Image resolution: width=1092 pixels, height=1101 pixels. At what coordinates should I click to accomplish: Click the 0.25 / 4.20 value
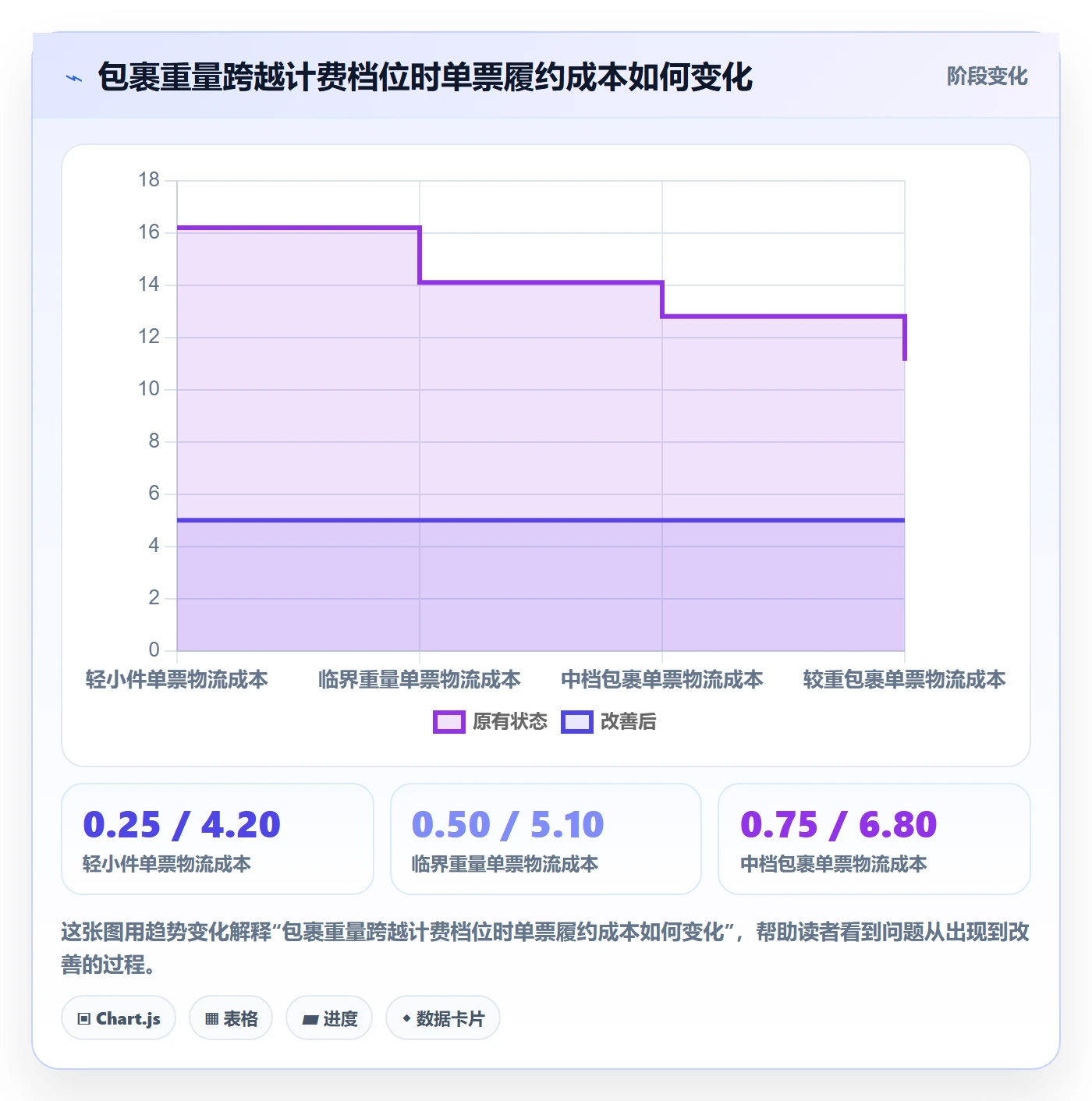[182, 825]
